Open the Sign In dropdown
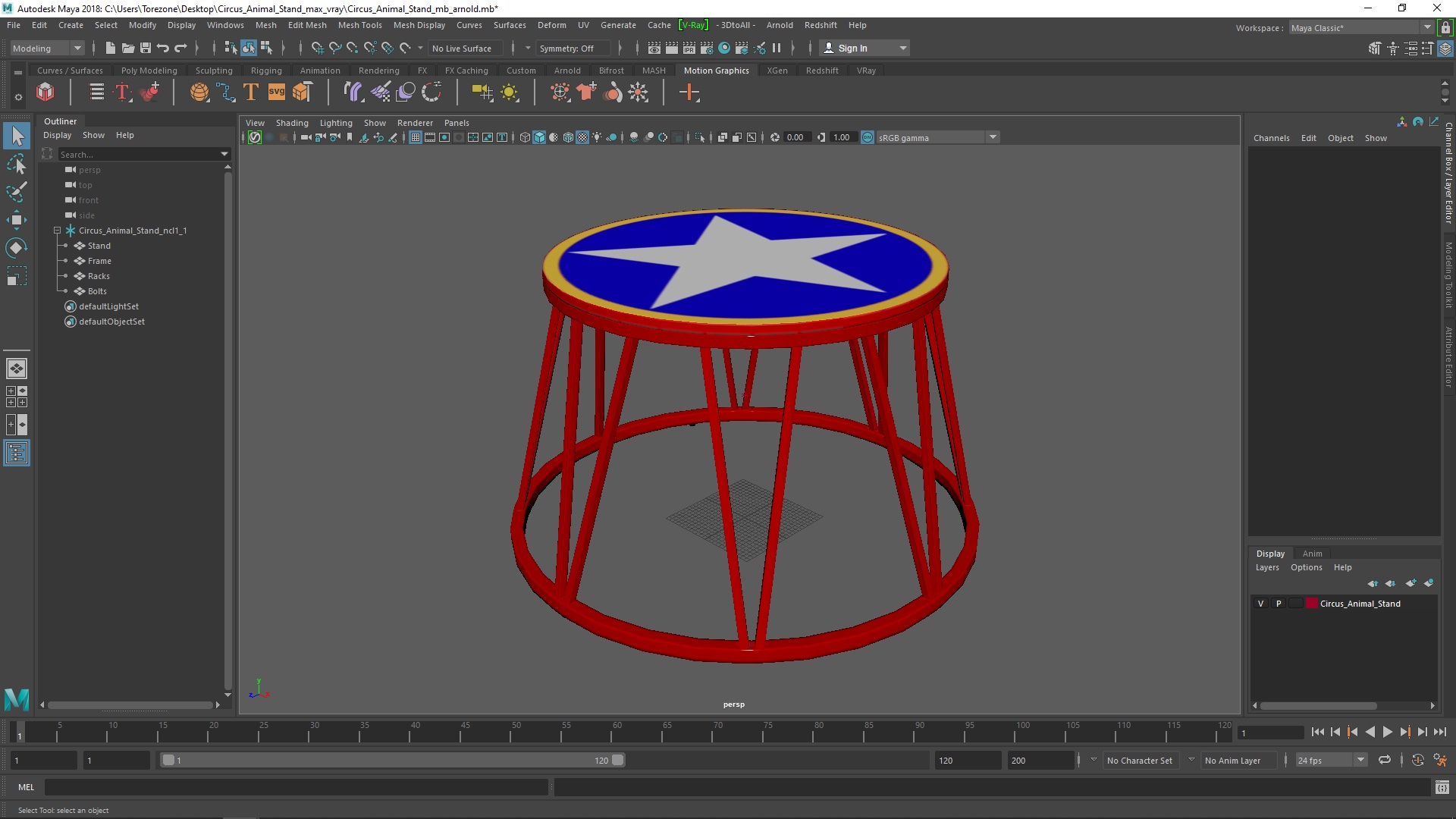 click(864, 48)
